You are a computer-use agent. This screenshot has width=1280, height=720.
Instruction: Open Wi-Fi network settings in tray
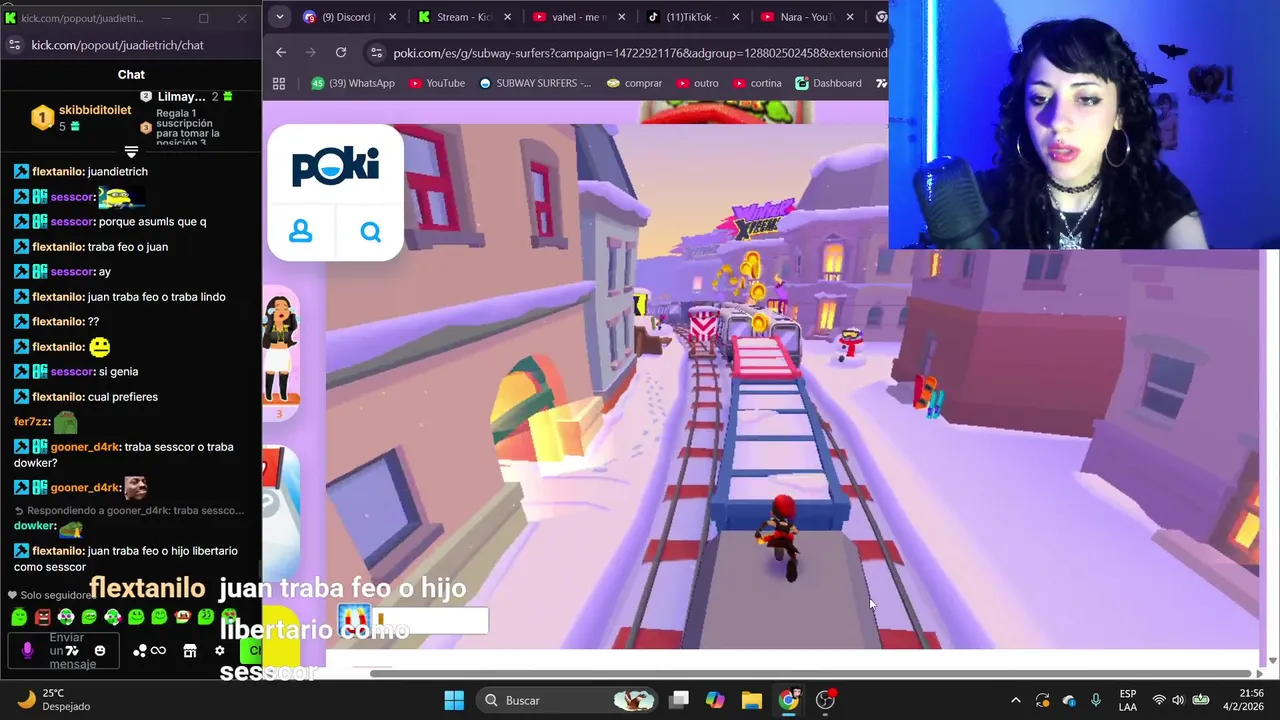coord(1159,700)
